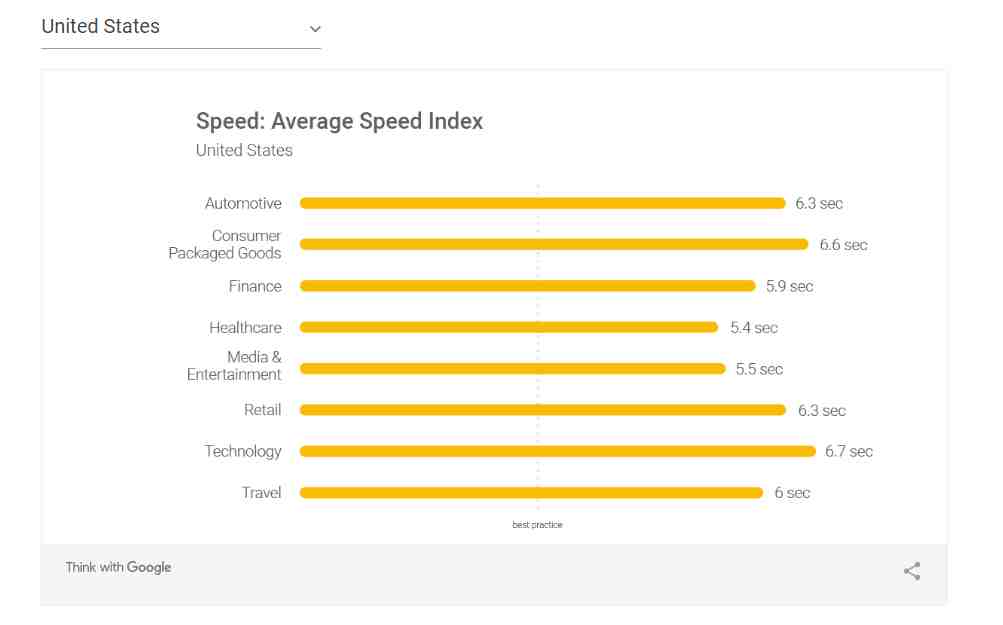Click the Automotive category label

pyautogui.click(x=243, y=203)
